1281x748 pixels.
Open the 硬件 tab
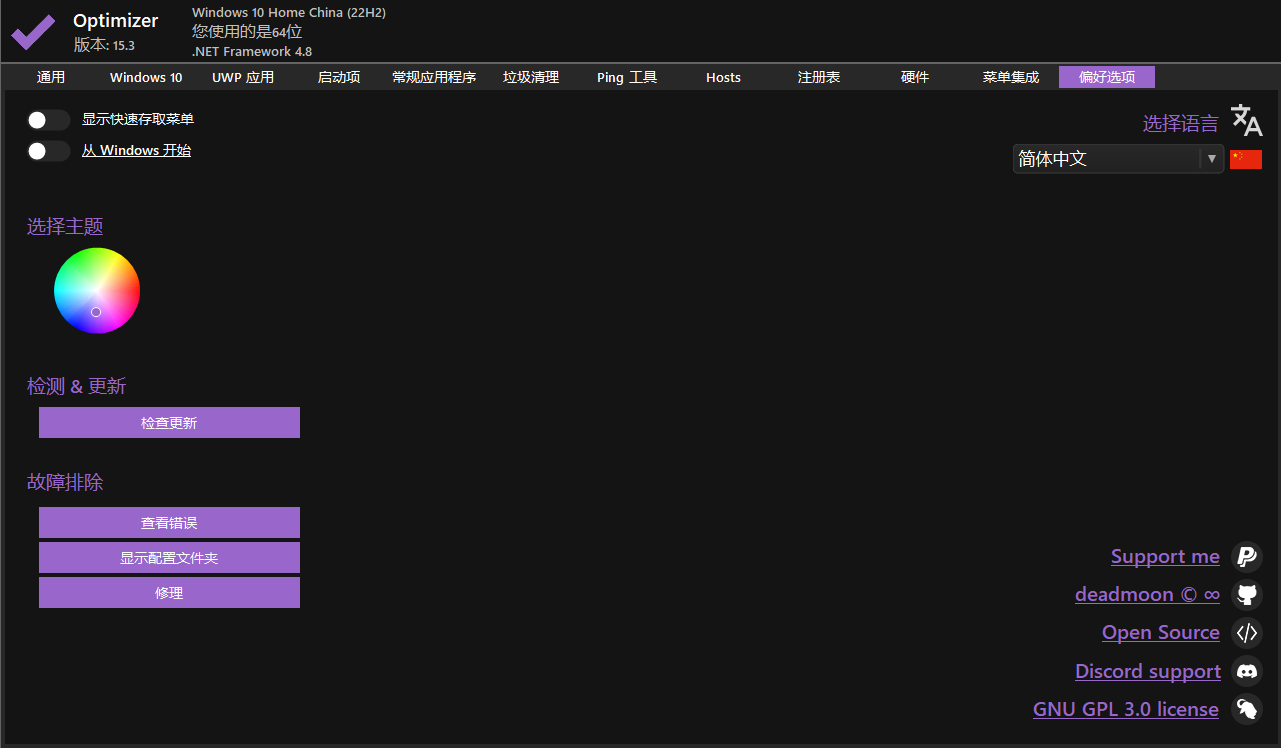click(915, 77)
